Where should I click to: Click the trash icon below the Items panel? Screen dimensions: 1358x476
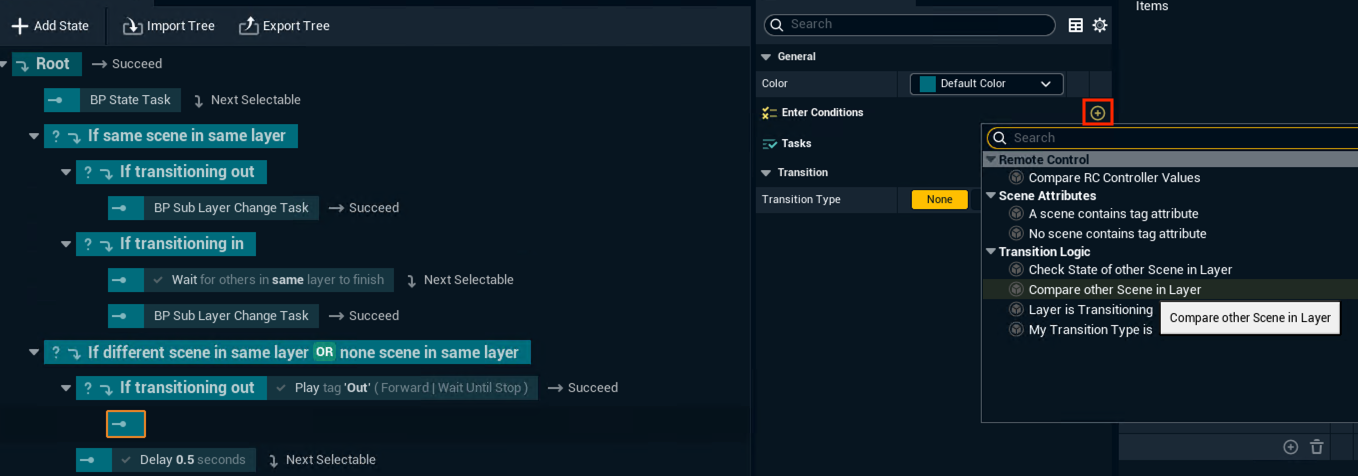pos(1317,447)
